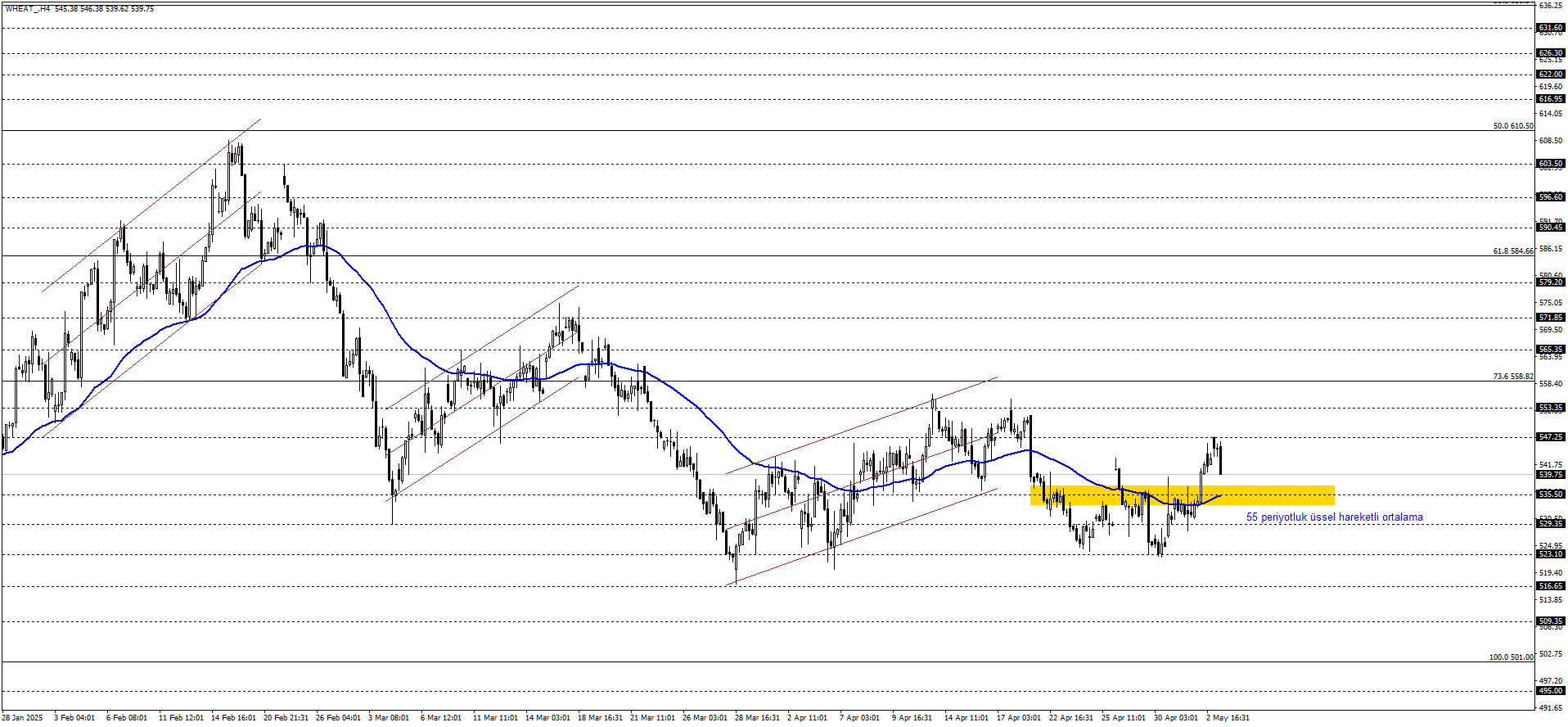Select the 631.60 price level tag
This screenshot has width=1568, height=727.
(1551, 28)
